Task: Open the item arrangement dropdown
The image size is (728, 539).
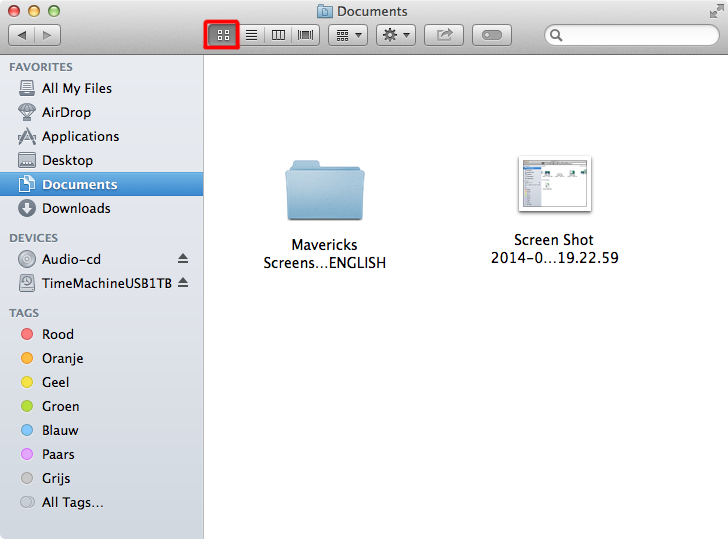Action: 348,35
